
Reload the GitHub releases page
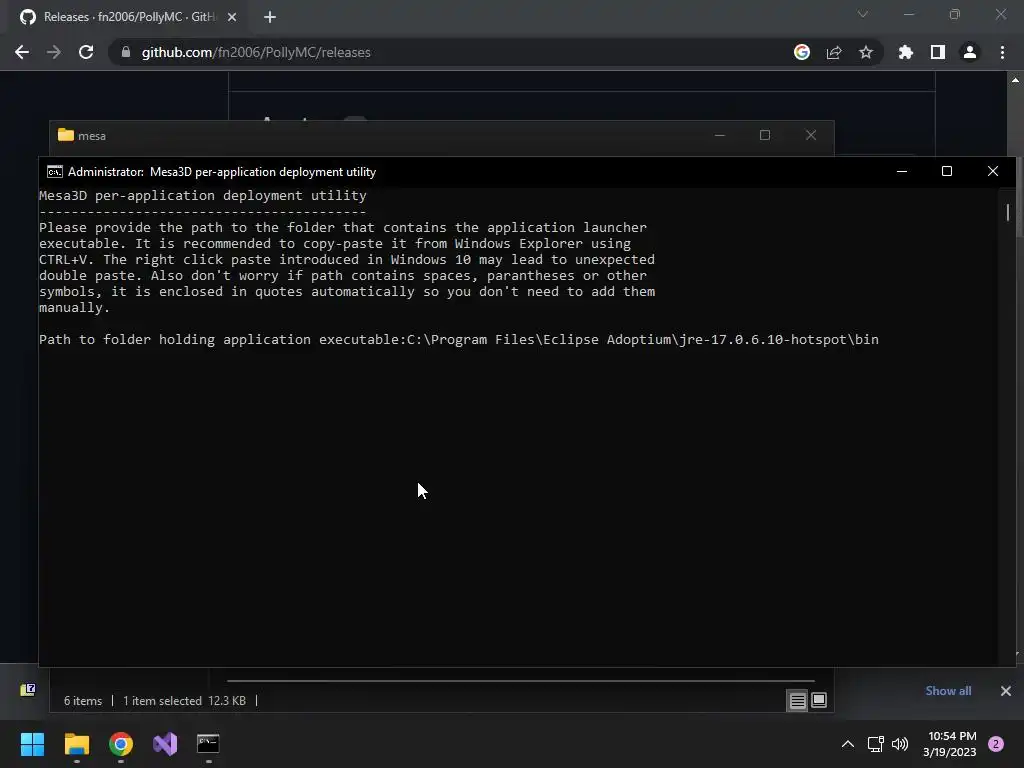click(x=86, y=52)
